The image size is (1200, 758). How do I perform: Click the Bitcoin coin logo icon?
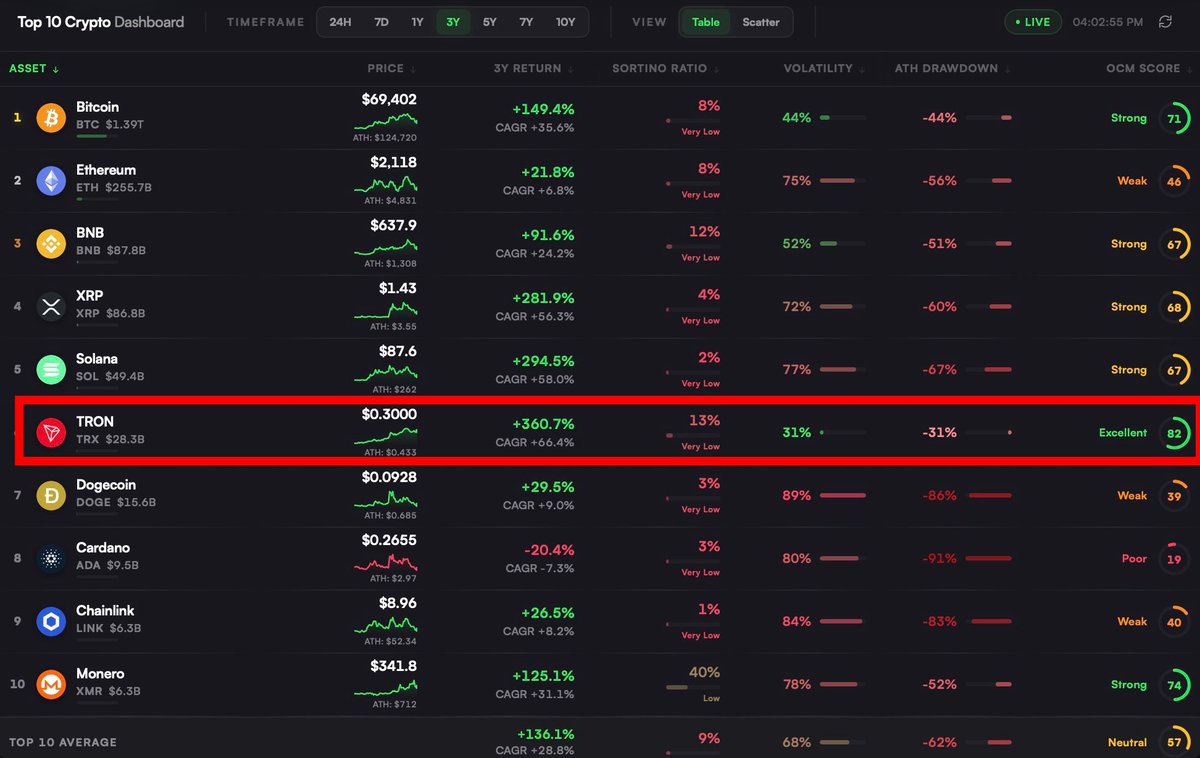(x=51, y=118)
